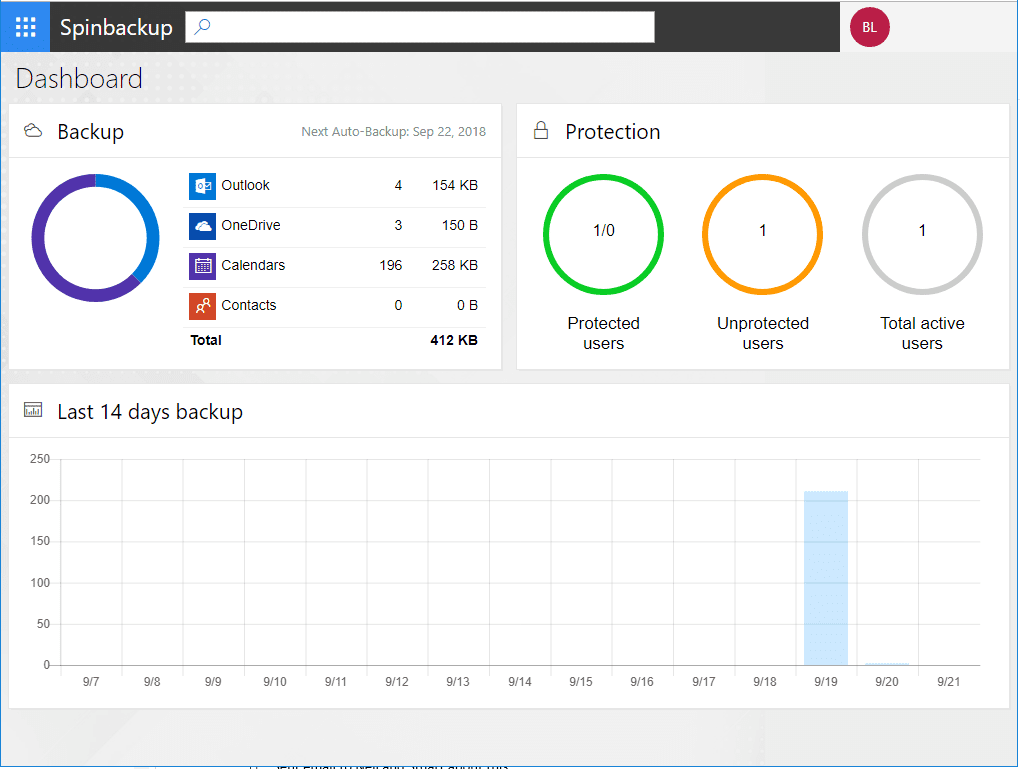Click the Calendars size 258 KB
The height and width of the screenshot is (769, 1020).
tap(455, 265)
